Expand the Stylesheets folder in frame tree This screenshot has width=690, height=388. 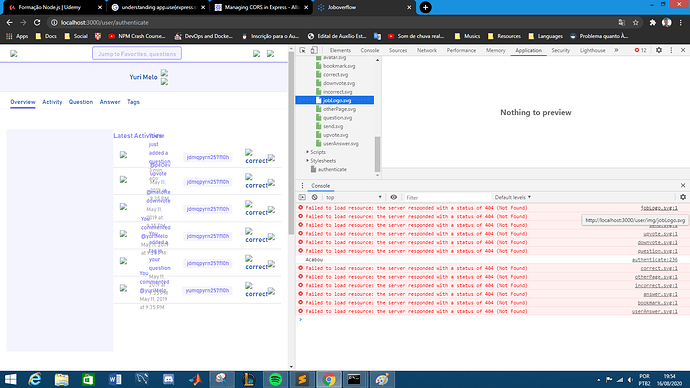point(308,161)
